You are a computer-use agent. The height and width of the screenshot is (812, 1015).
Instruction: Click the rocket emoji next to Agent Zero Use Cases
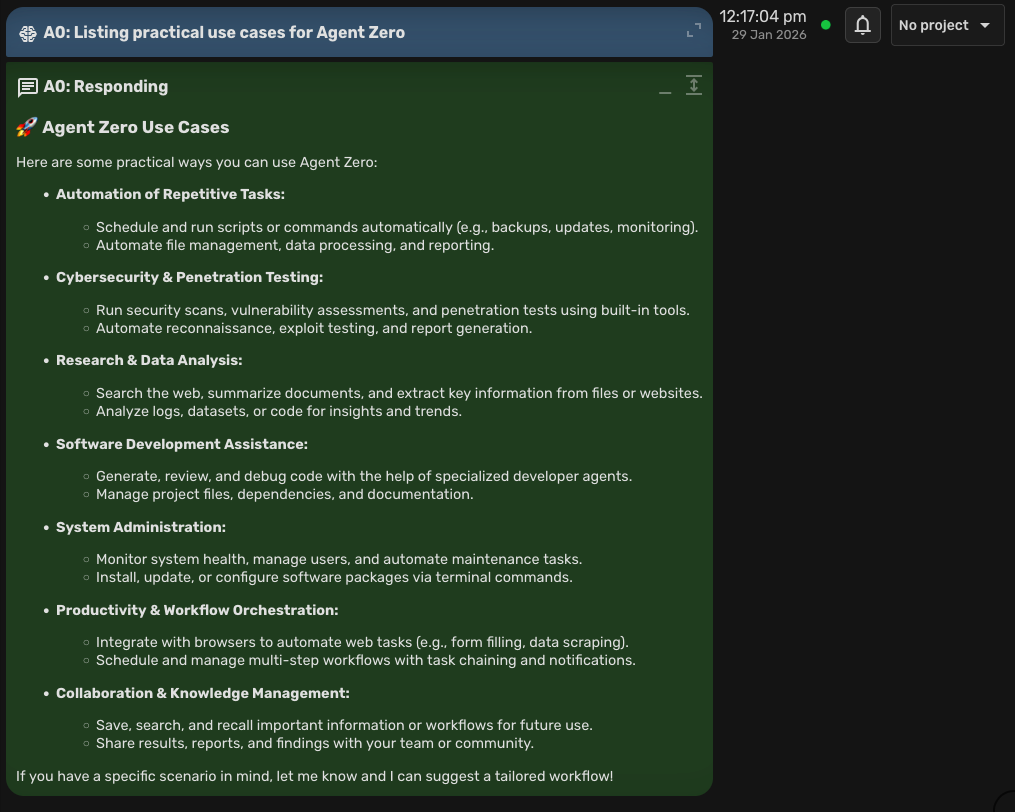tap(25, 127)
